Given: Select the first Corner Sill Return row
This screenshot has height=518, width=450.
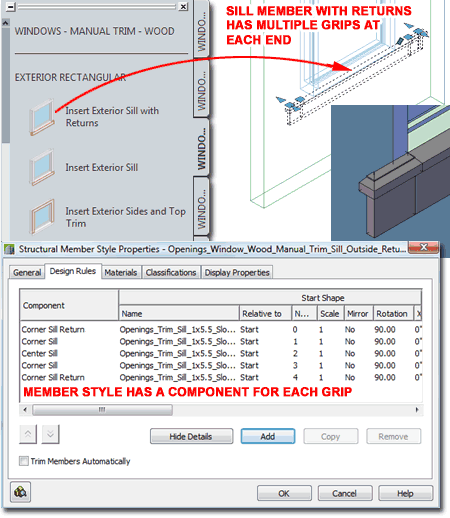Looking at the screenshot, I should (x=221, y=329).
